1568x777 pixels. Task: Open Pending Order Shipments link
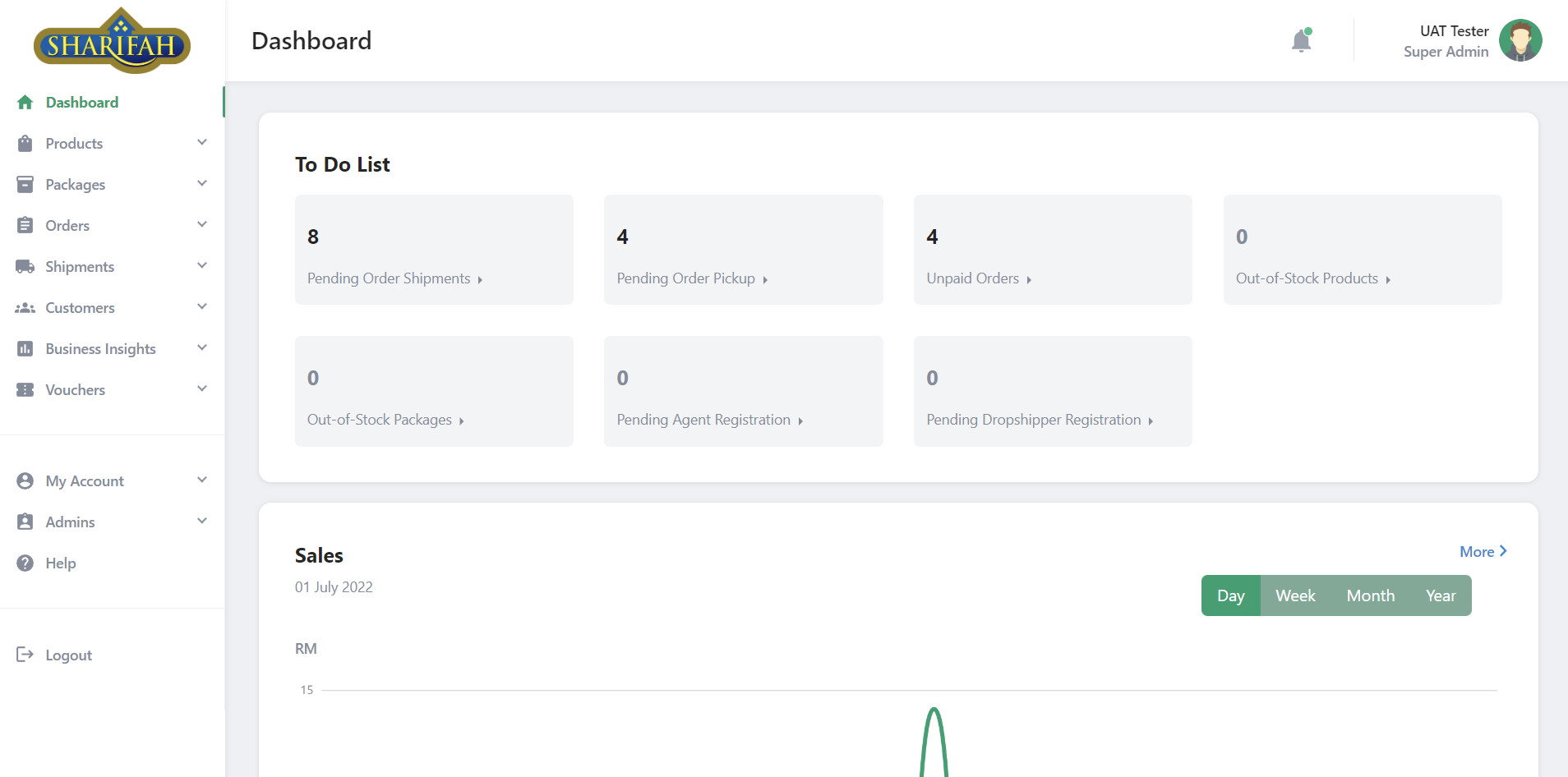pos(394,278)
